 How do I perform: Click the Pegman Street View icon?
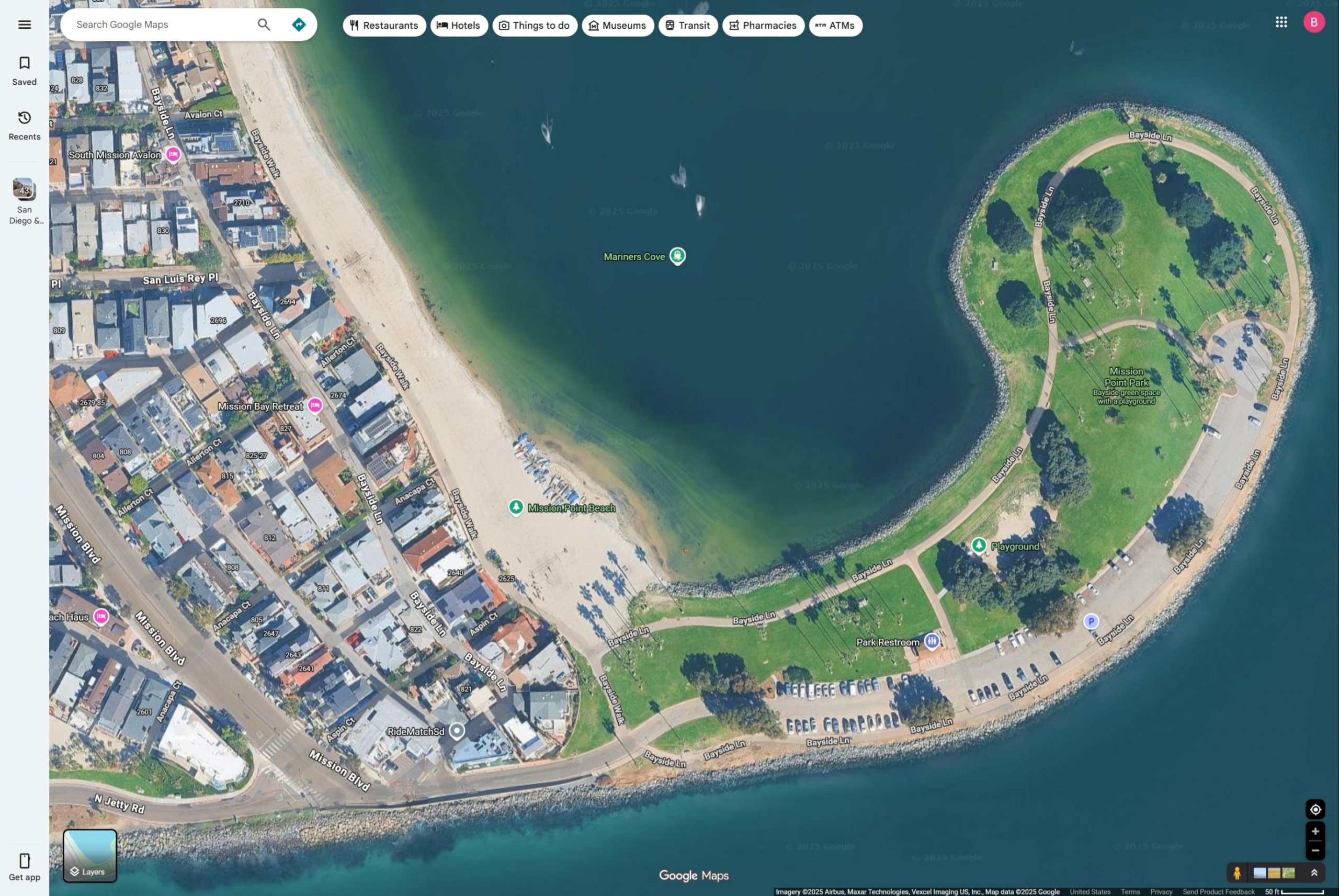[x=1237, y=873]
